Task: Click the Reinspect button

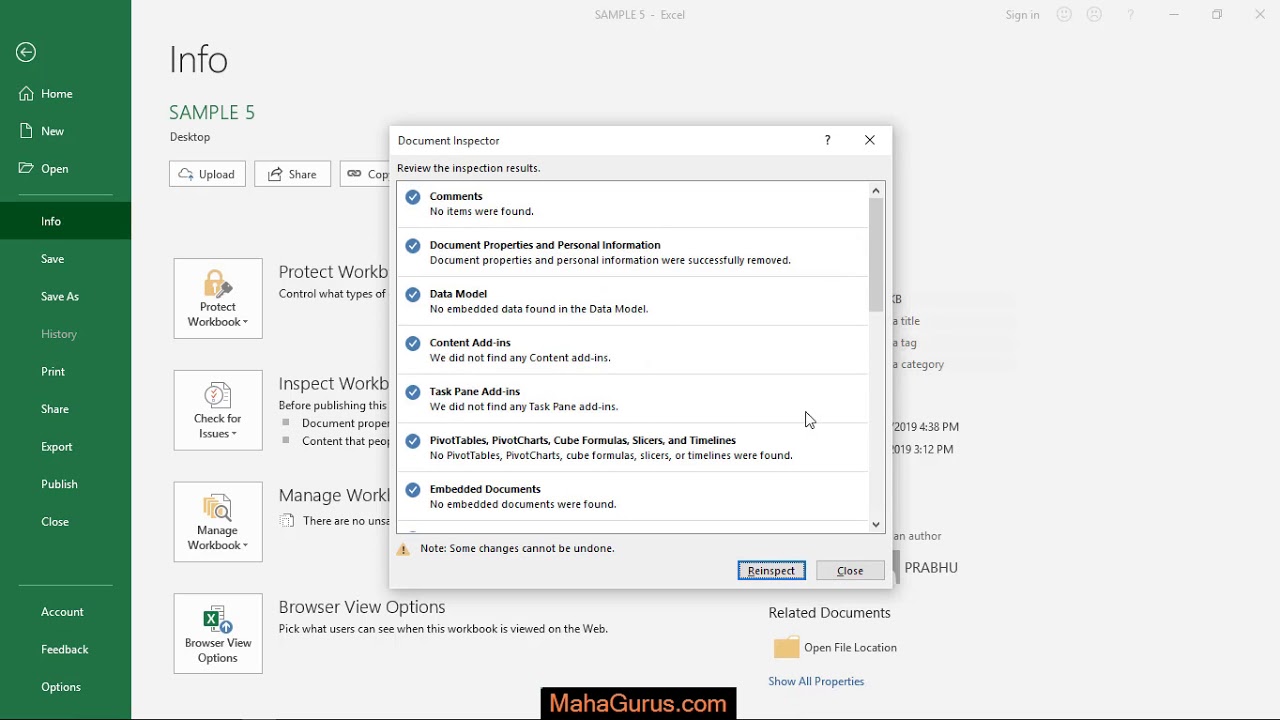Action: (x=771, y=570)
